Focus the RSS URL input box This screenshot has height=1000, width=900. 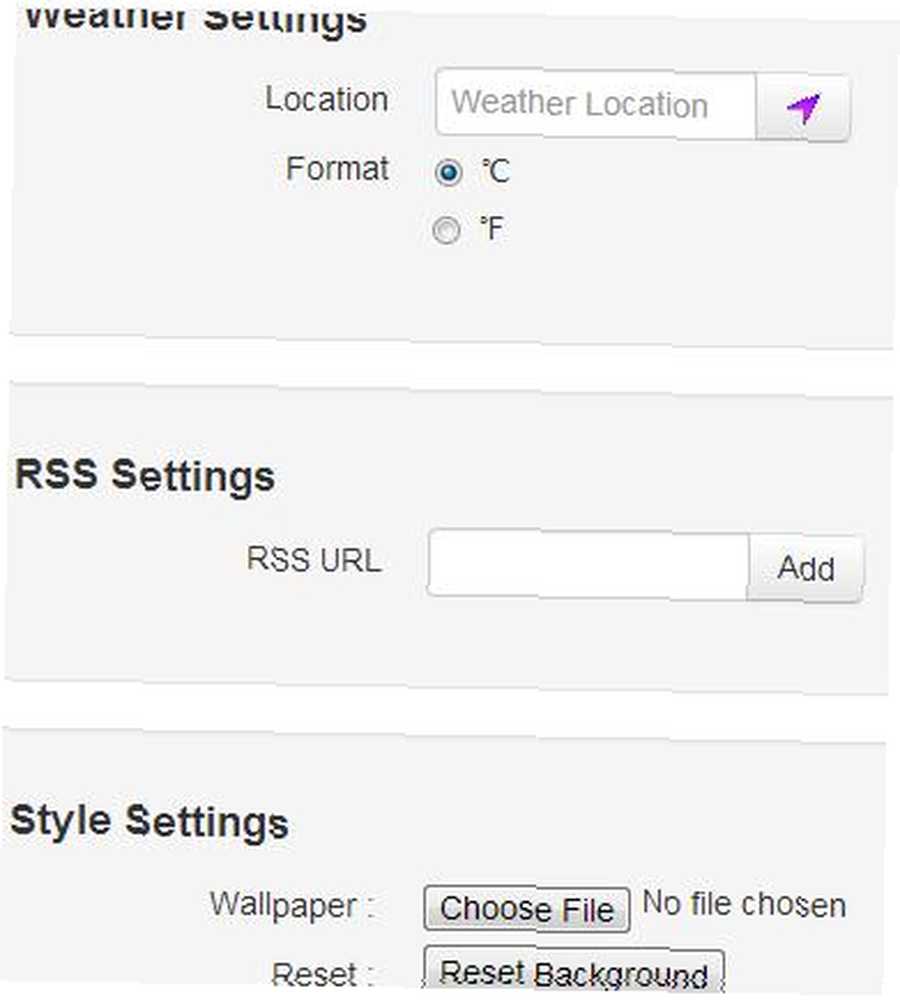coord(588,564)
